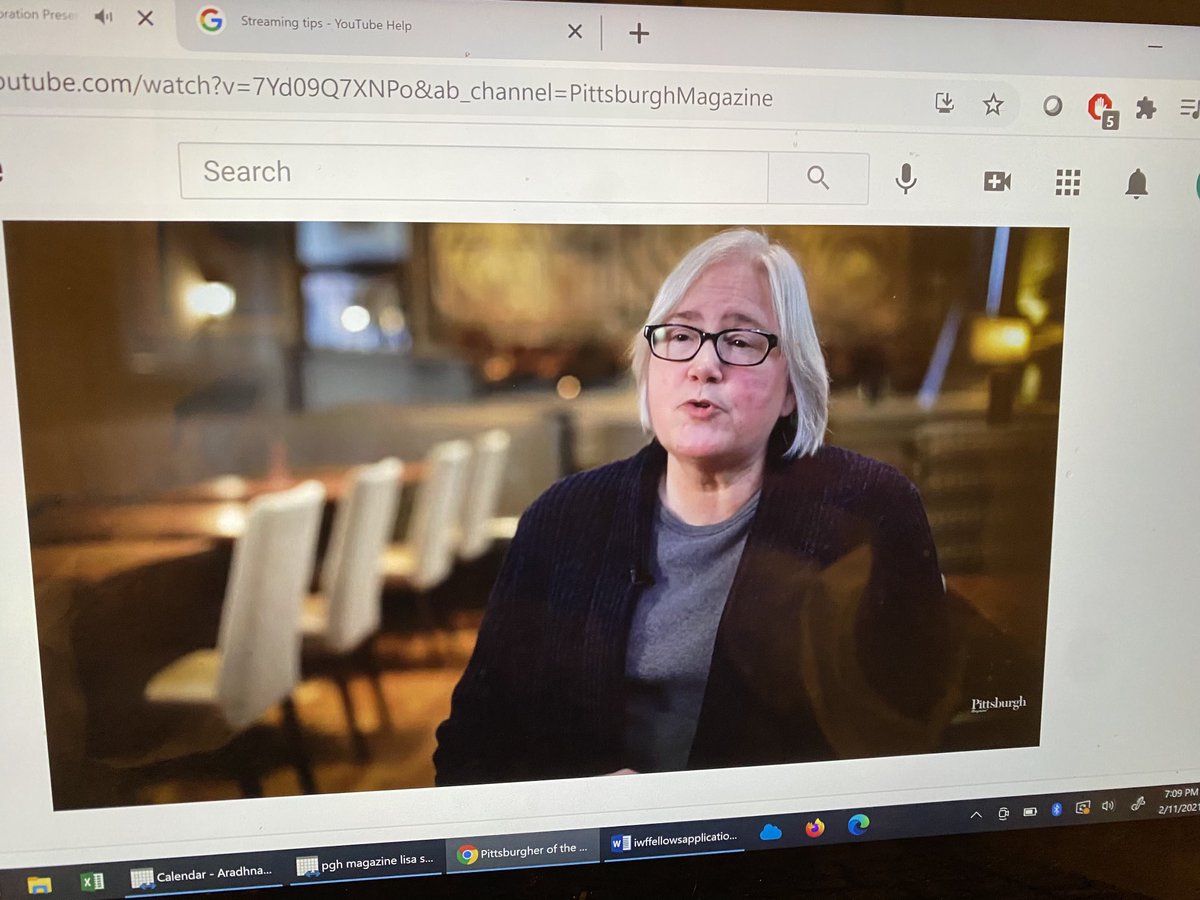
Task: Click the YouTube URL in the address bar
Action: coord(386,92)
